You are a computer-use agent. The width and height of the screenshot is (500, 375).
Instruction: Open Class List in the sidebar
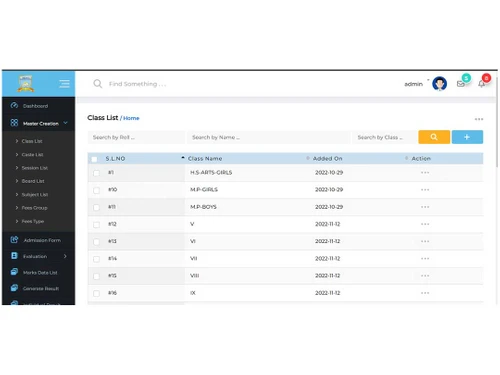[x=32, y=141]
